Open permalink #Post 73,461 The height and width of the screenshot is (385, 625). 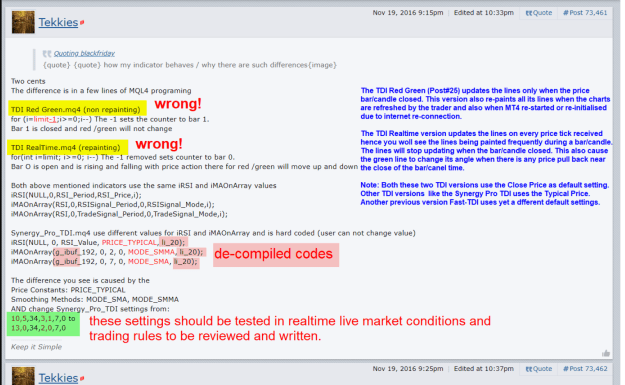585,13
